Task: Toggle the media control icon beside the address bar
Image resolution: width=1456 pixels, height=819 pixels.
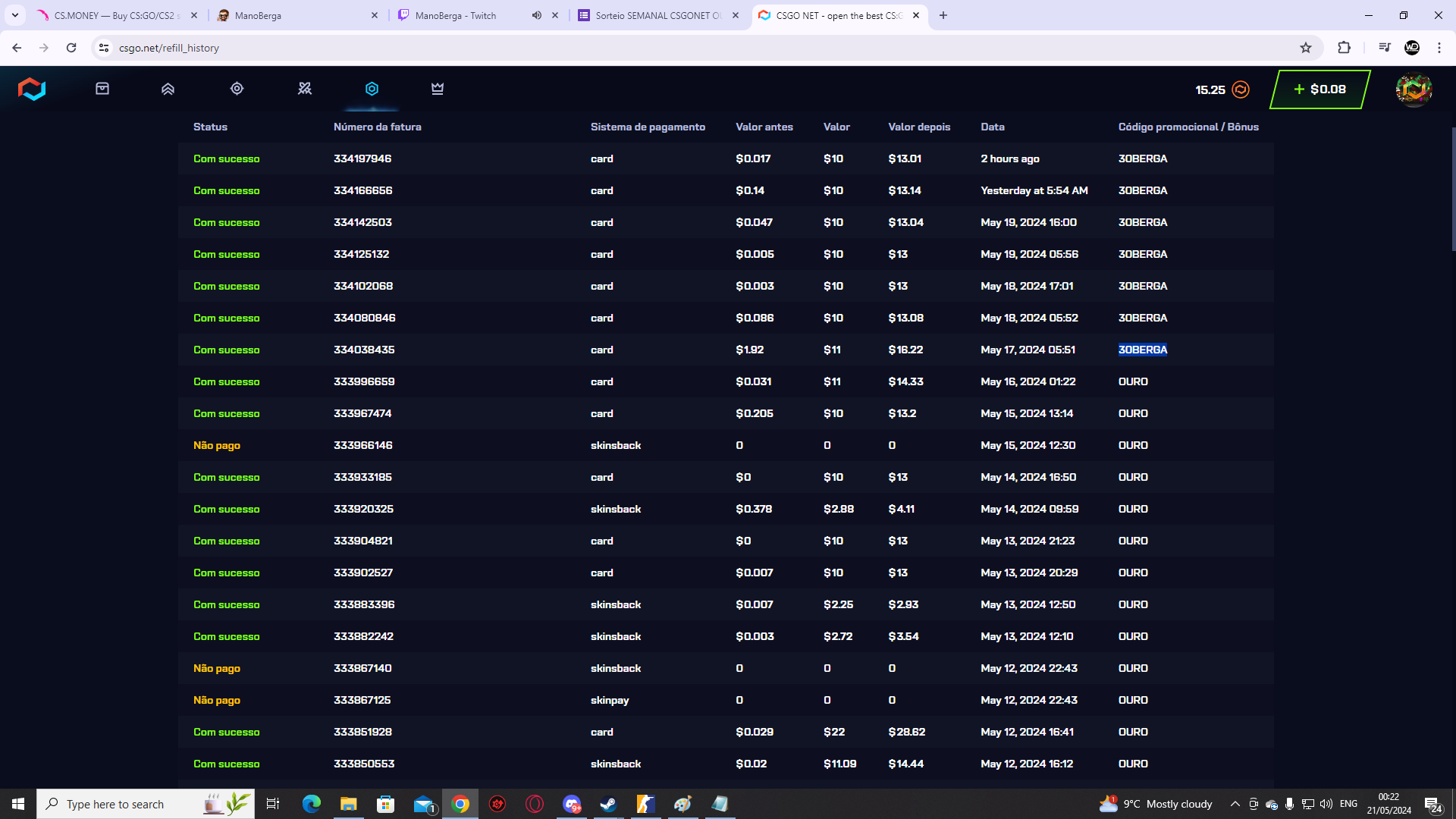Action: [x=1385, y=47]
